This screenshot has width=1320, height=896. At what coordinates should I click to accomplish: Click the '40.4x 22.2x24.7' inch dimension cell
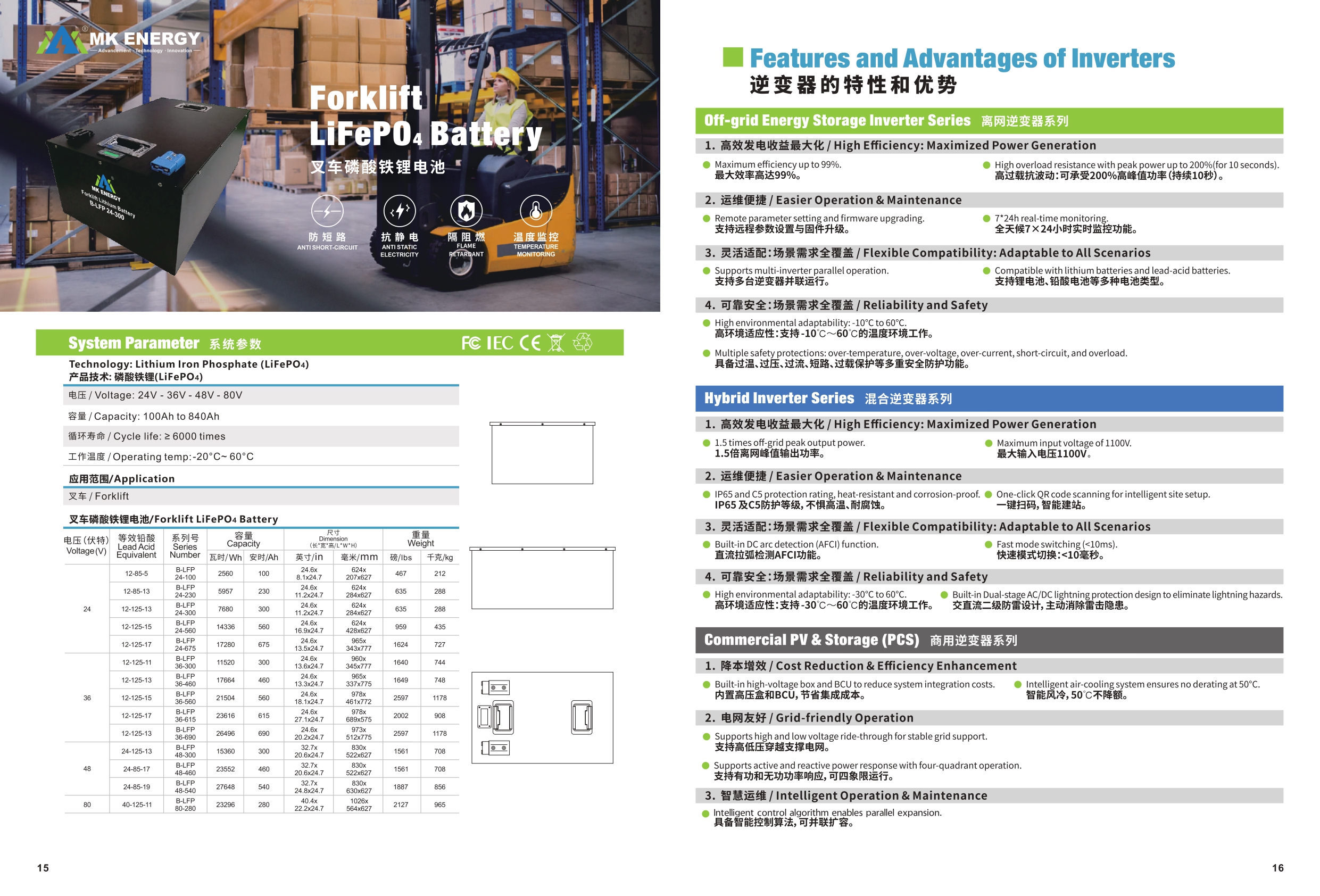[309, 804]
